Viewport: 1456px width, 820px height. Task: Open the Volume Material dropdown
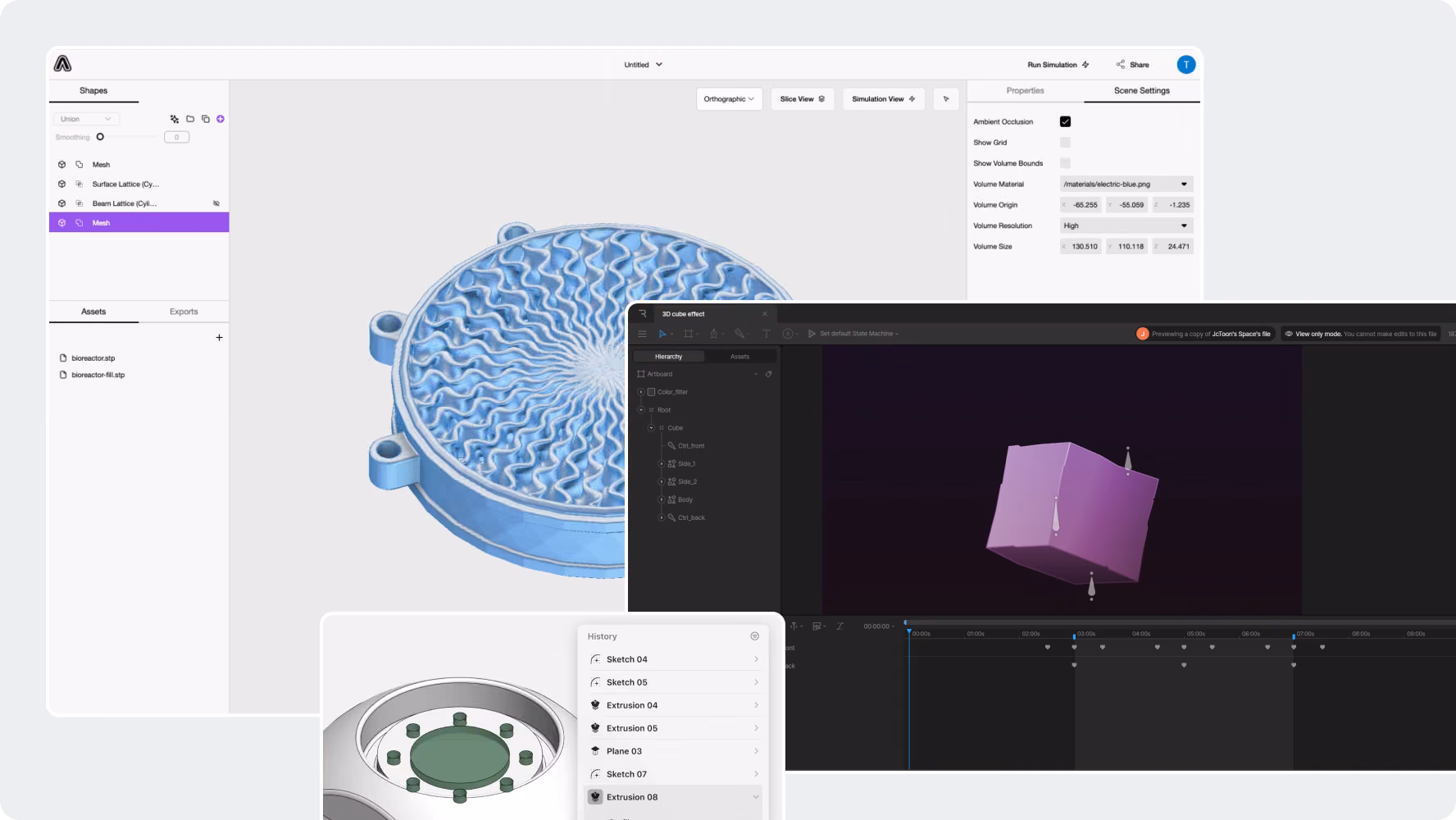(1126, 184)
